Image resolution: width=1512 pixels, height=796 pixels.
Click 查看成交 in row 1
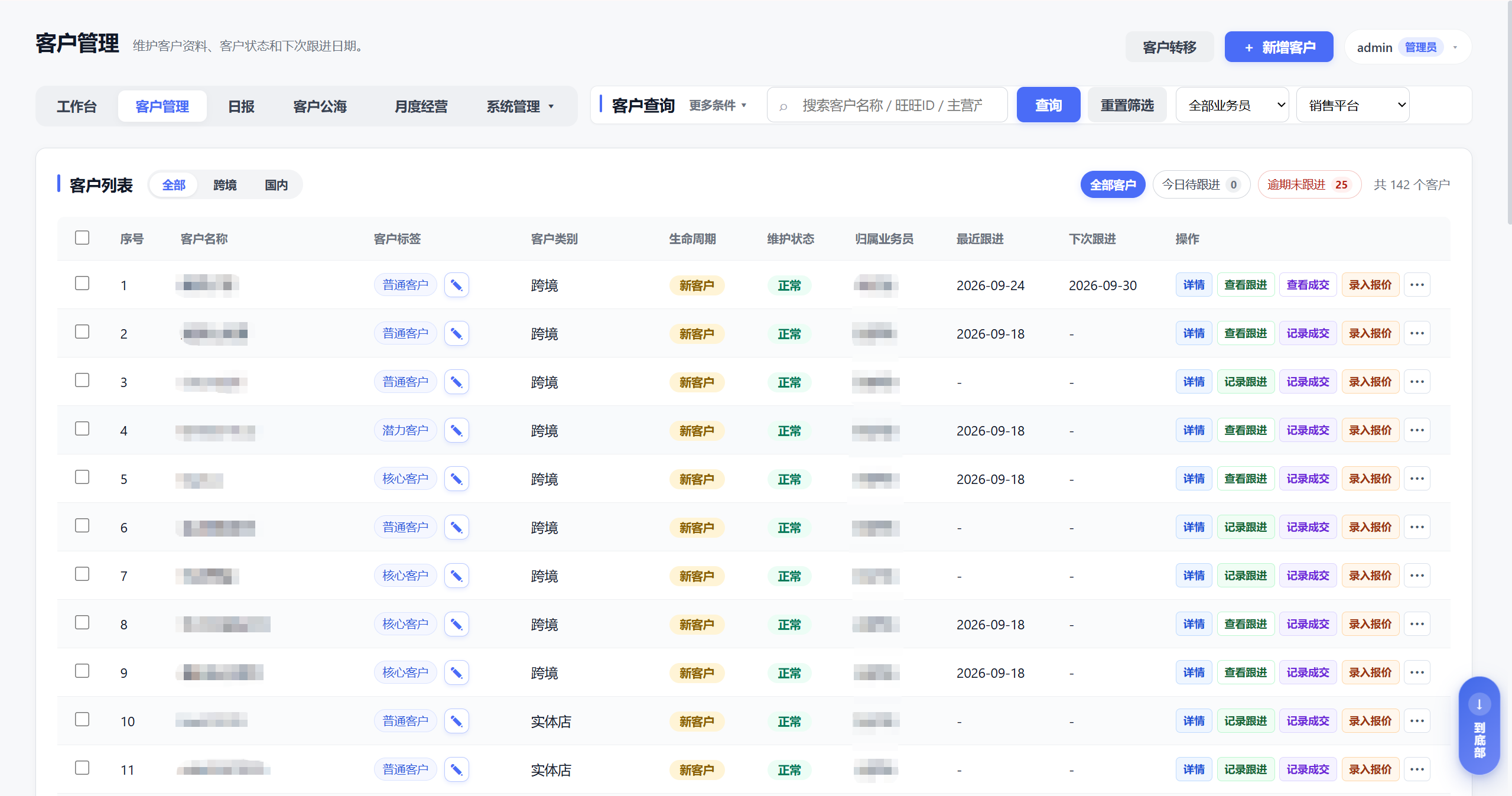[x=1308, y=285]
